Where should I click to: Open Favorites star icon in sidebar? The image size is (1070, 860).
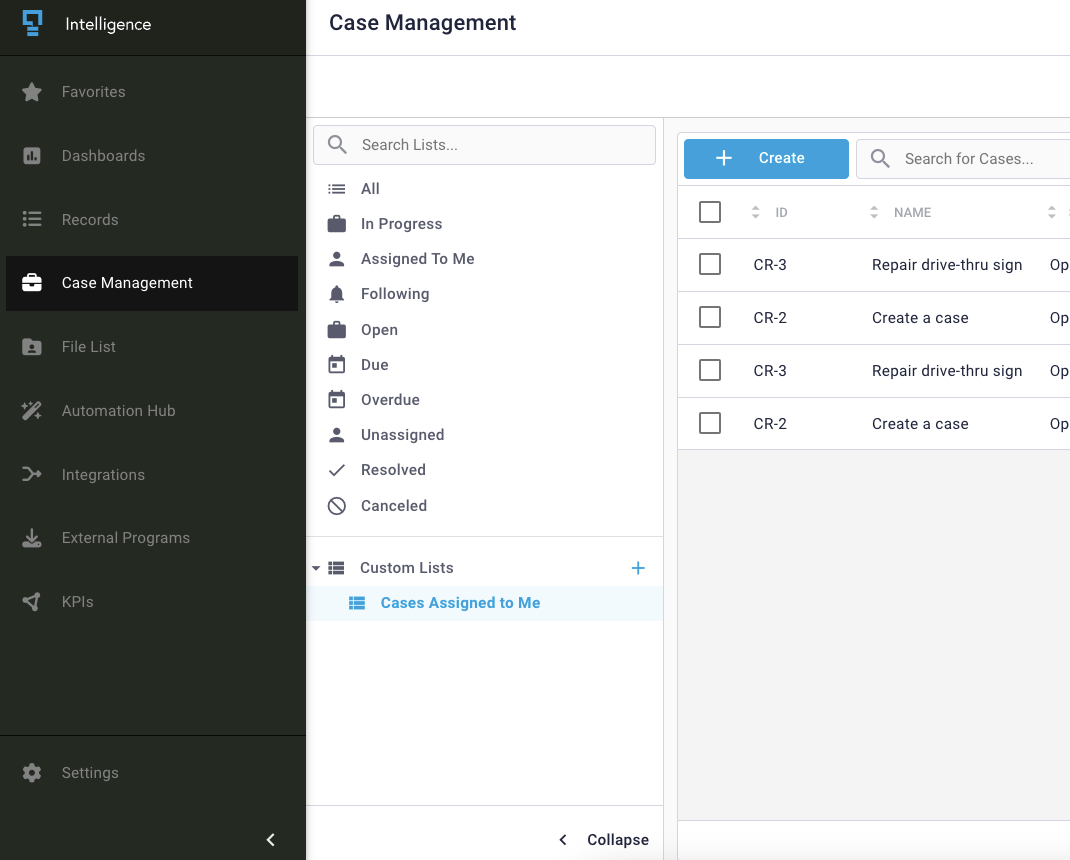pos(31,91)
